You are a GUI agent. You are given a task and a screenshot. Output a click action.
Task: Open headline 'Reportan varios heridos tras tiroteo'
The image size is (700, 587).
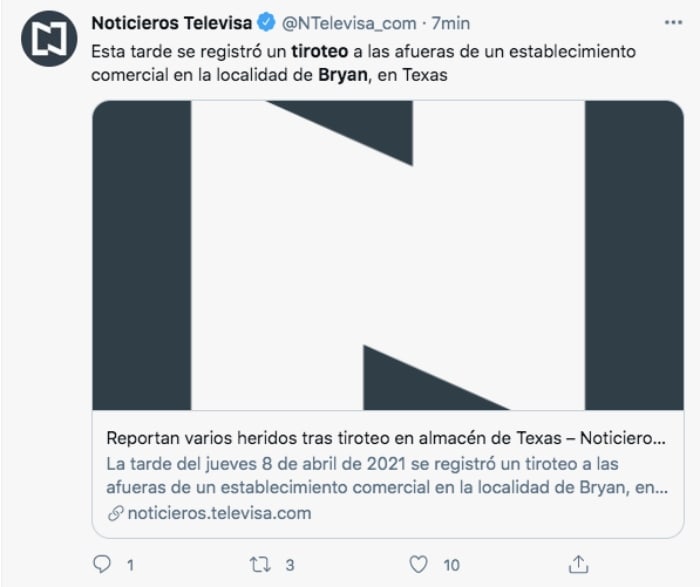coord(386,439)
